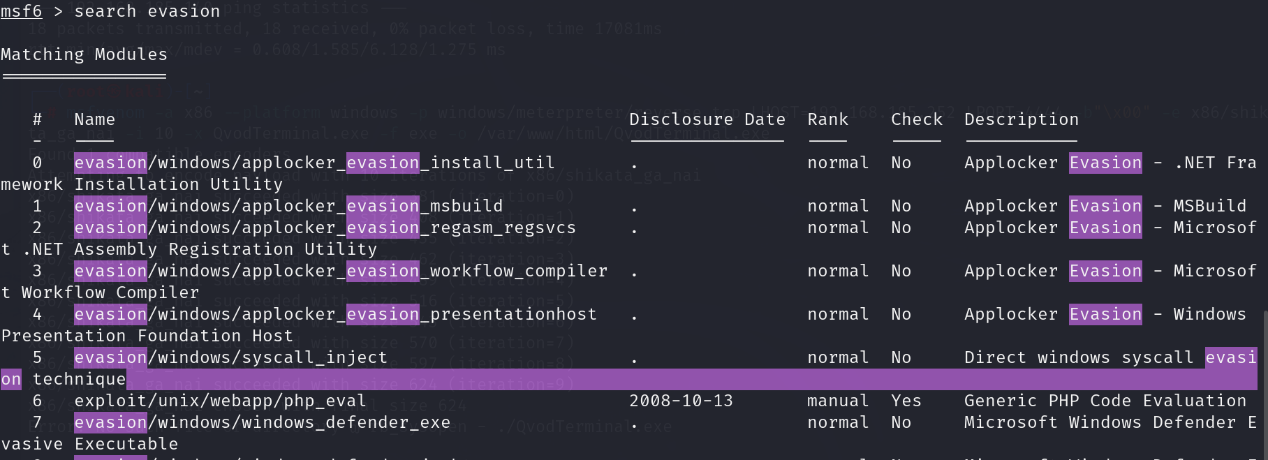Screen dimensions: 1268x460
Task: Select module name evasion/windows/windows_defender_exe
Action: pos(262,422)
